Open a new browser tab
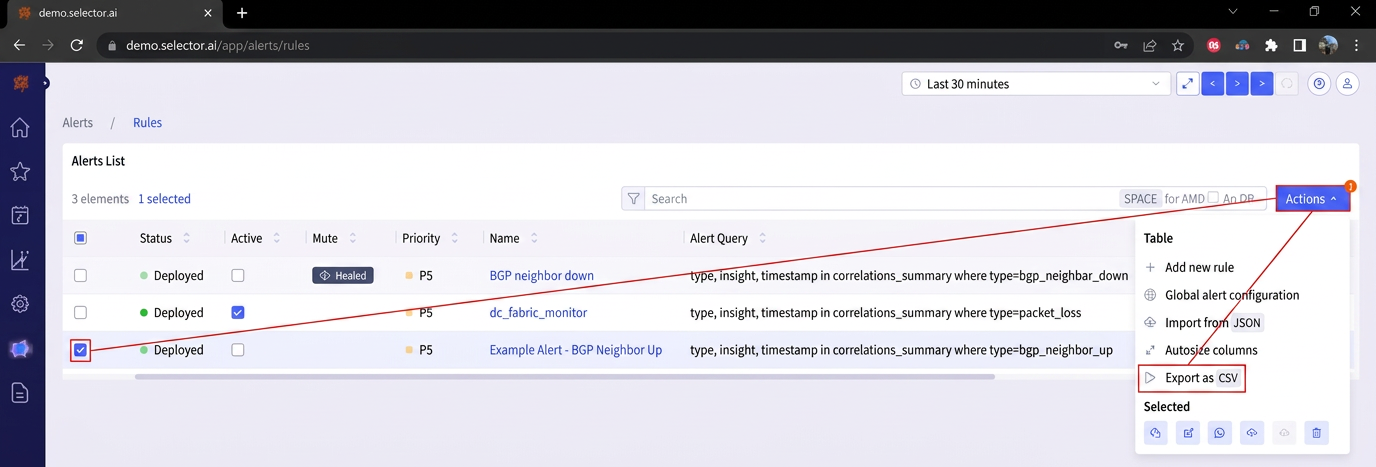The width and height of the screenshot is (1376, 467). click(x=242, y=13)
